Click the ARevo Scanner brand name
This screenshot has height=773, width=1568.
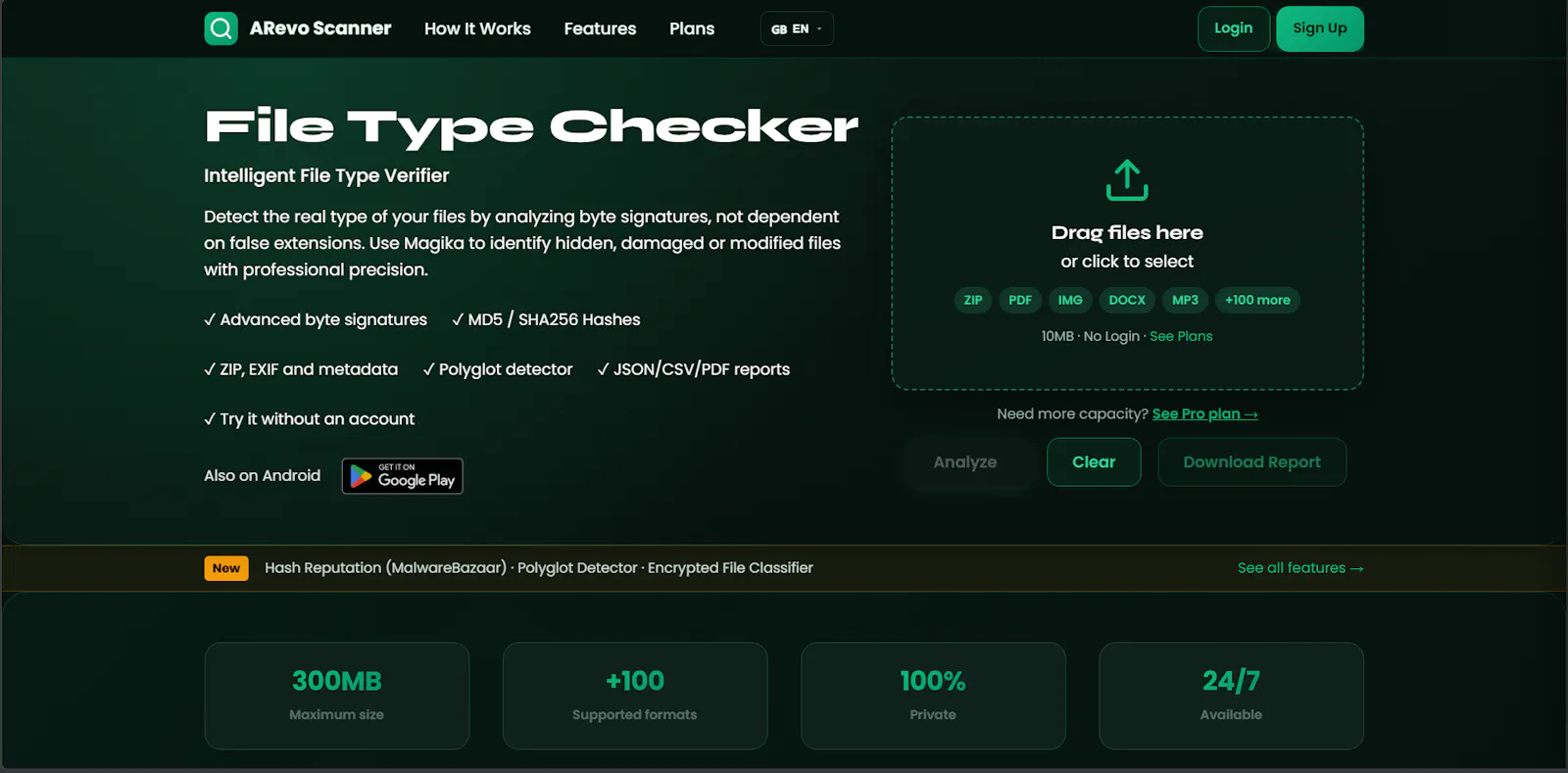coord(320,28)
